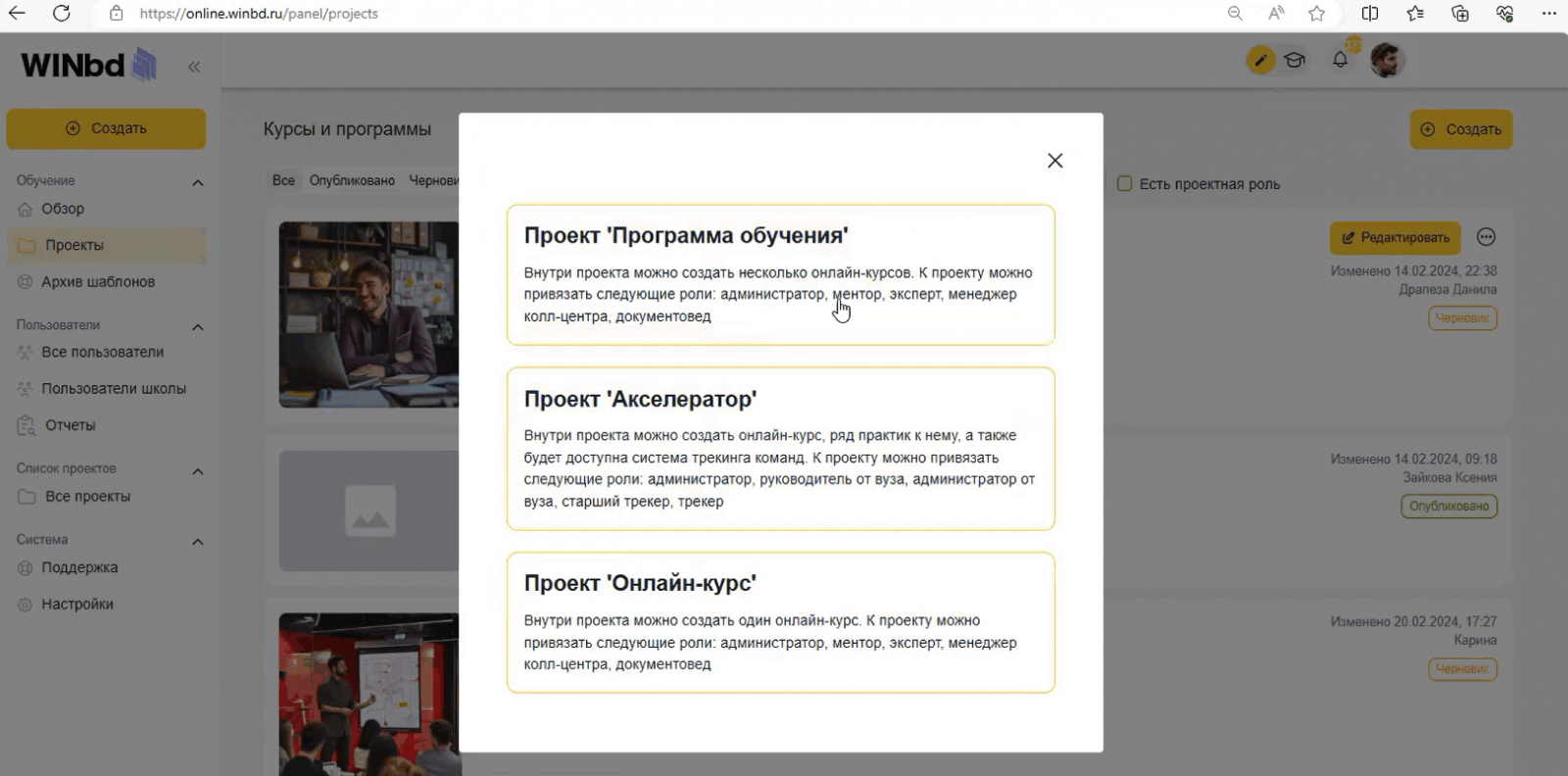Choose the 'Онлайн-курс' project card
Viewport: 1568px width, 776px height.
click(780, 622)
